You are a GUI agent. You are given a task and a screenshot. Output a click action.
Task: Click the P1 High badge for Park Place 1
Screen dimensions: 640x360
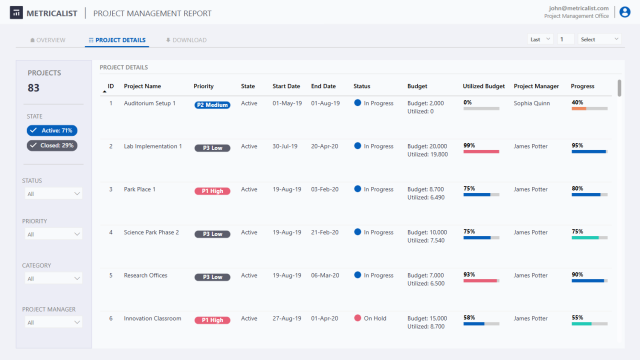point(212,191)
